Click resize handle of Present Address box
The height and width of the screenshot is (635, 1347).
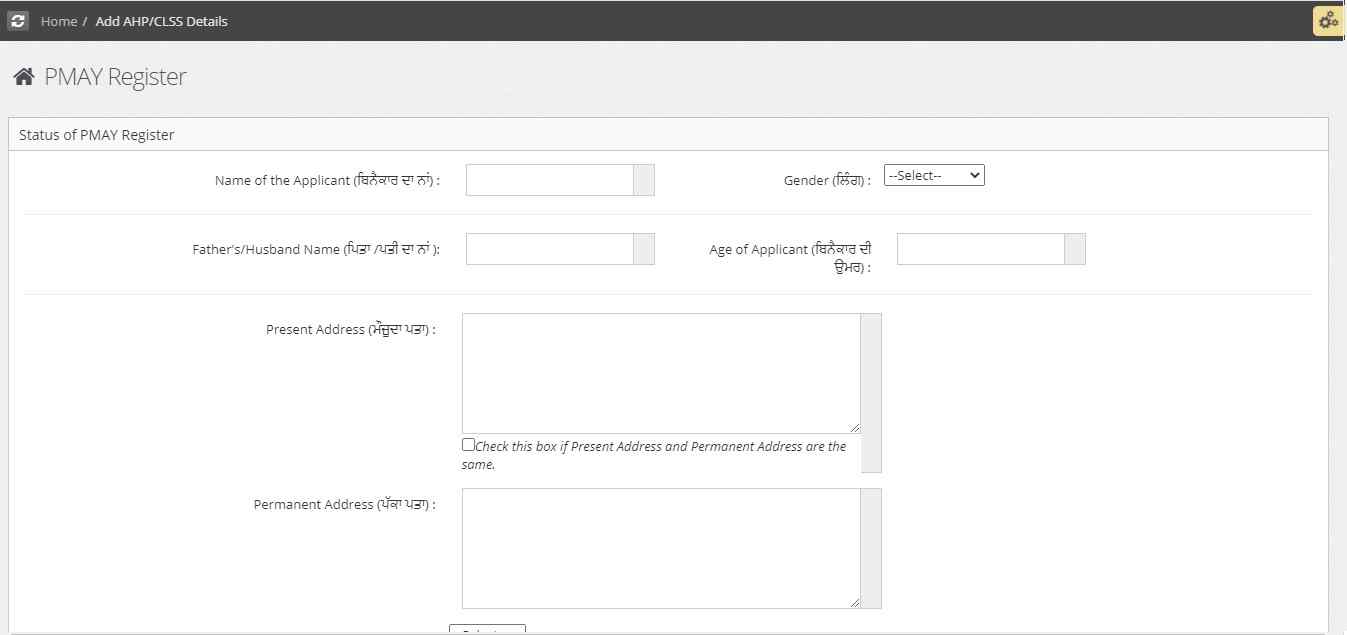pyautogui.click(x=854, y=427)
